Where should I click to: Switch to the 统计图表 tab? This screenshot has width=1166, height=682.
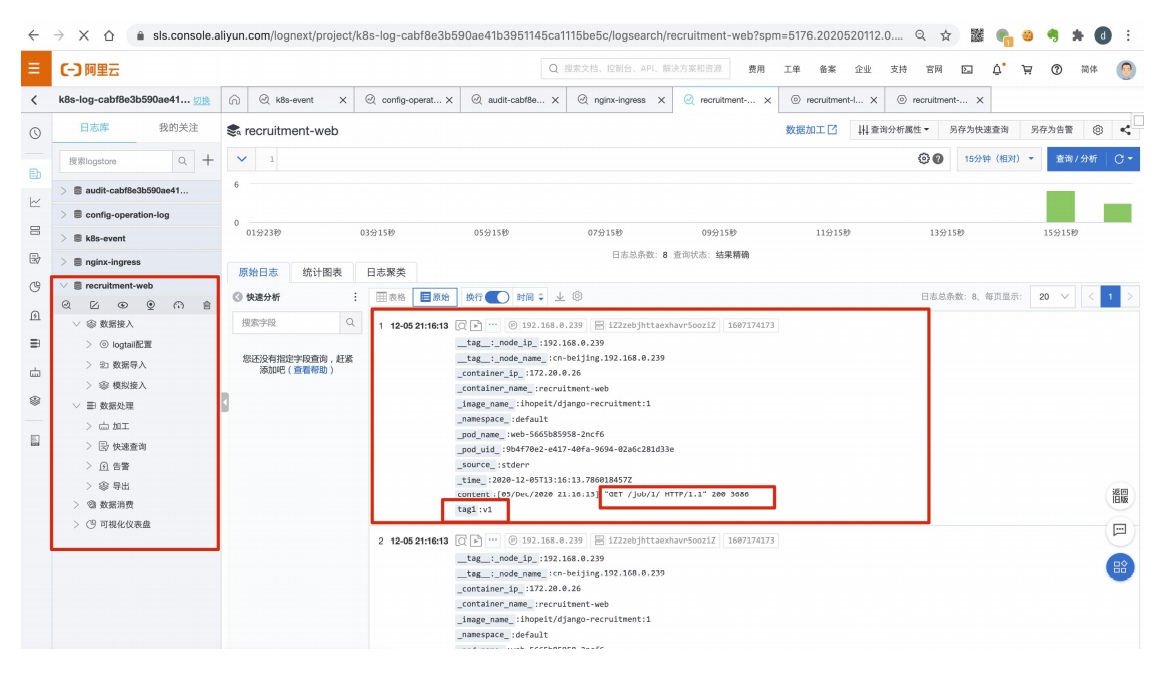(x=322, y=272)
